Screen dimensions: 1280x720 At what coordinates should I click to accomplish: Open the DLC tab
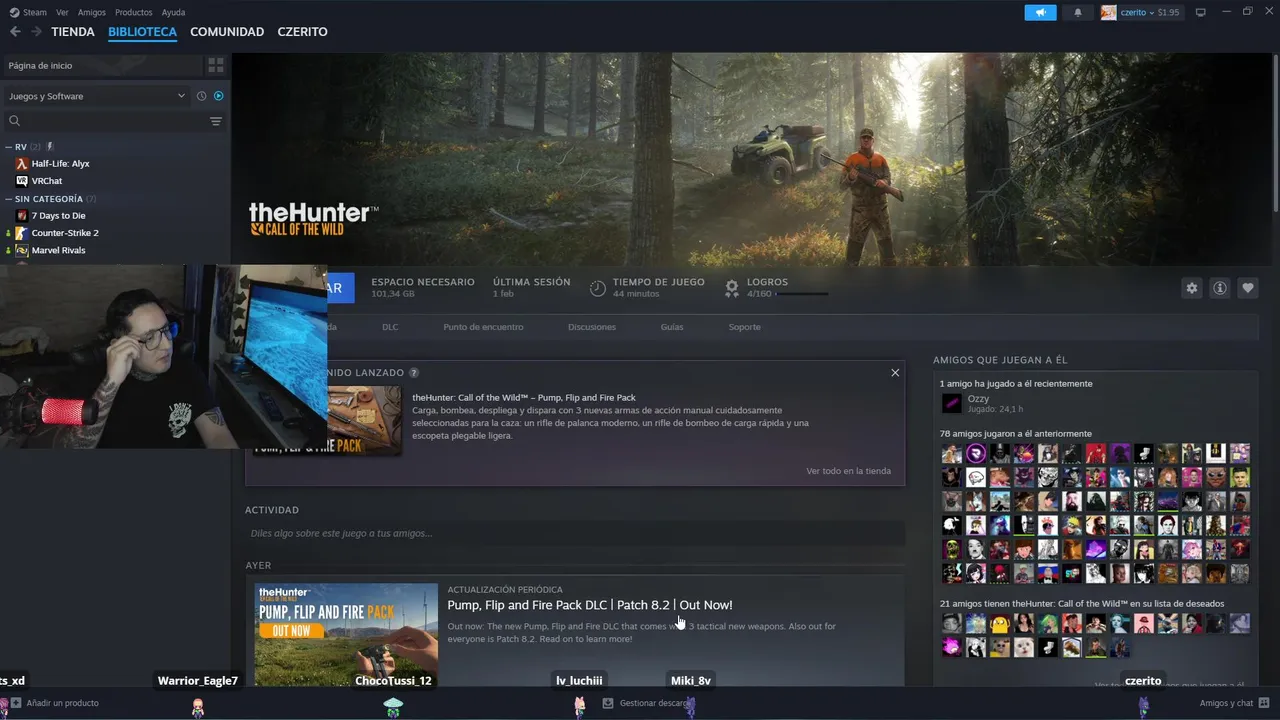[x=390, y=327]
